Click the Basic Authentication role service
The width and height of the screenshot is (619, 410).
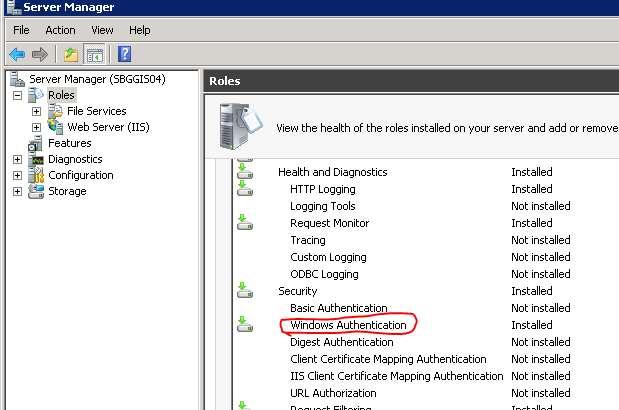coord(339,308)
